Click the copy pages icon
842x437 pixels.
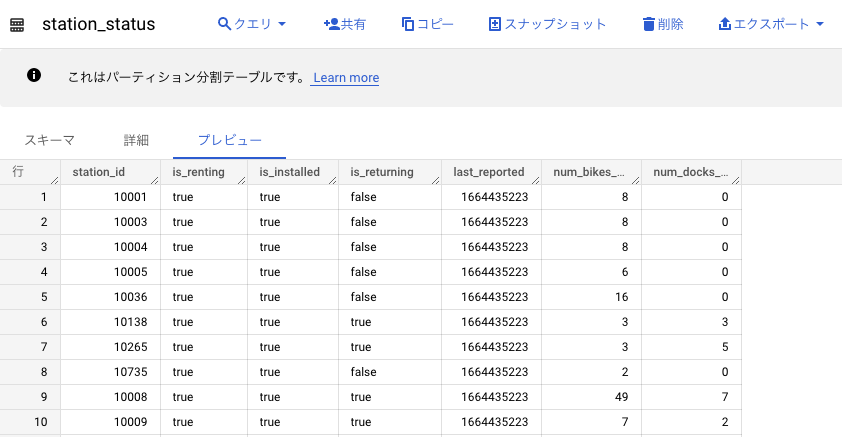408,24
